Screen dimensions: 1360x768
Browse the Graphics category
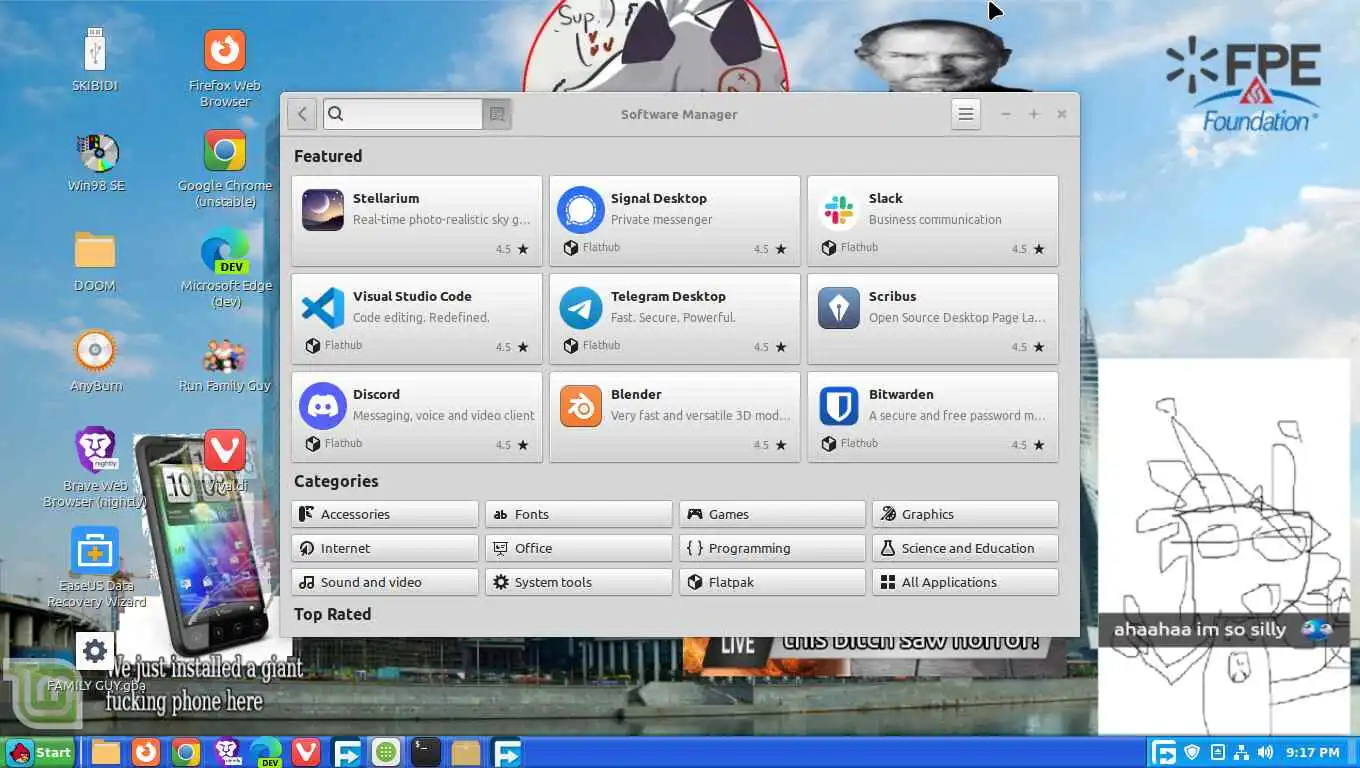pyautogui.click(x=965, y=514)
